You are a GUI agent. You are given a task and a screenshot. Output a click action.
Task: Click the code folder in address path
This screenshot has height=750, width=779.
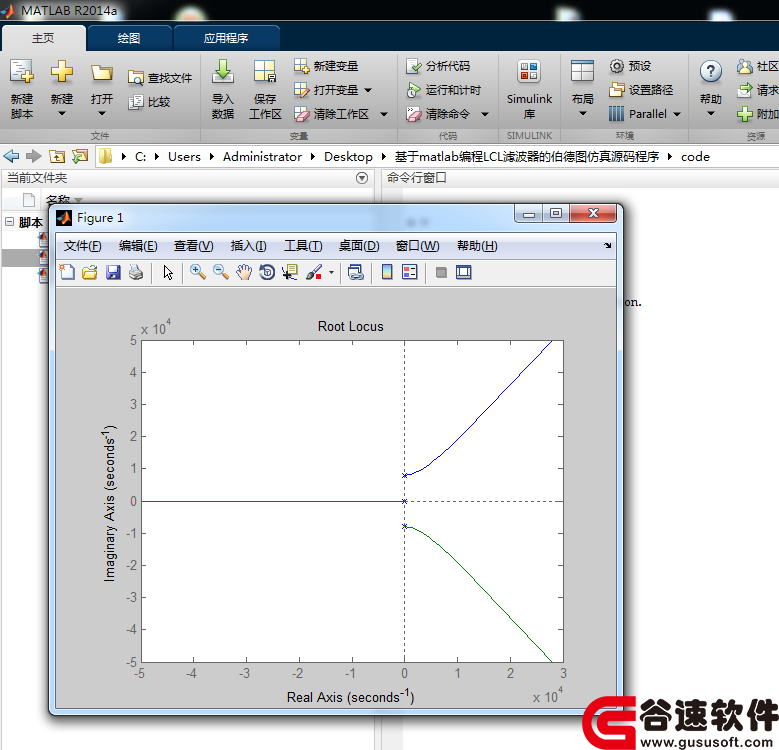pyautogui.click(x=695, y=157)
